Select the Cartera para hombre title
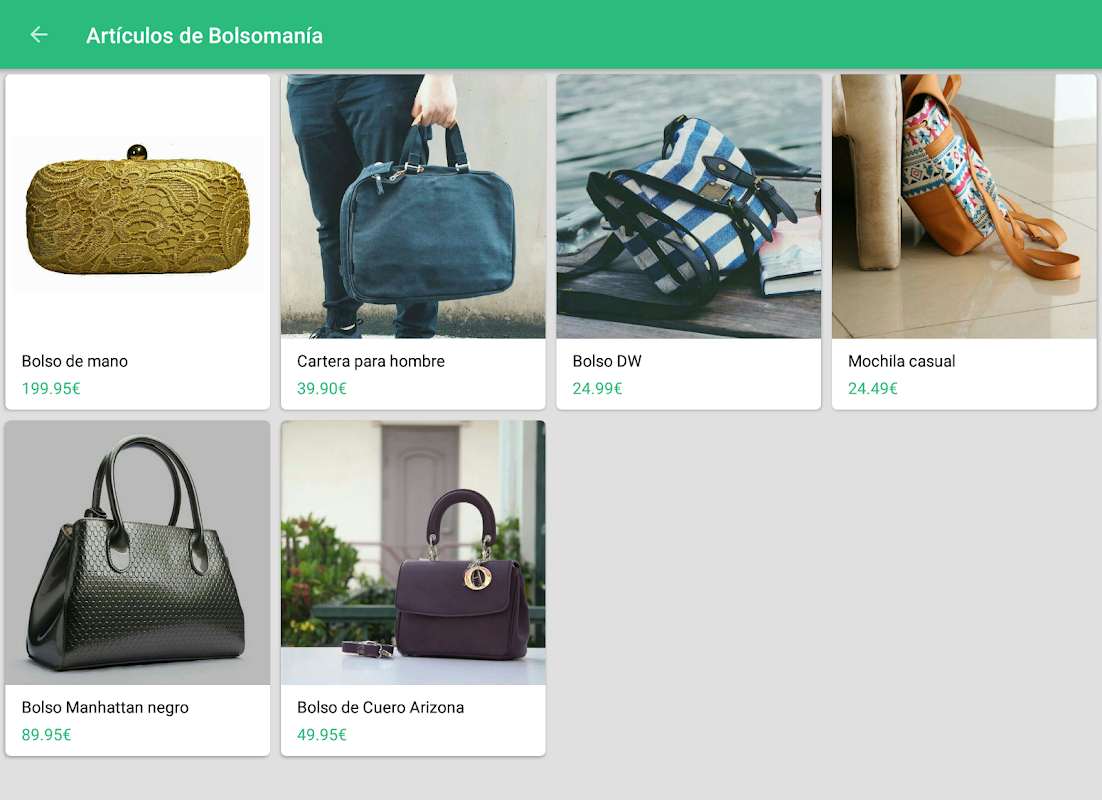Image resolution: width=1102 pixels, height=800 pixels. (371, 361)
